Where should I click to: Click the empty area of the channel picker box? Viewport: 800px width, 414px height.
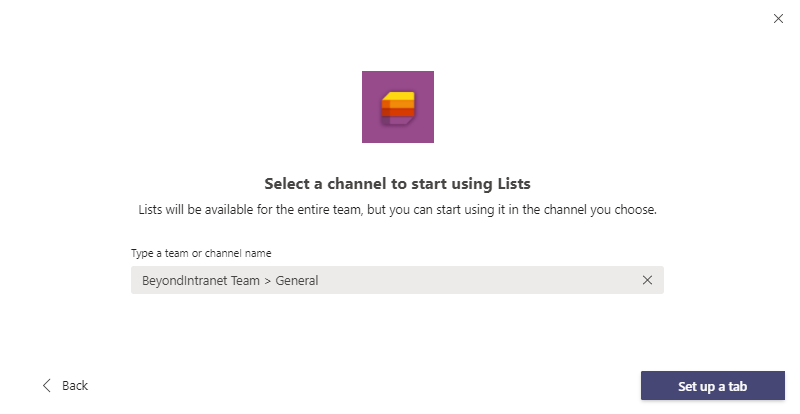480,280
